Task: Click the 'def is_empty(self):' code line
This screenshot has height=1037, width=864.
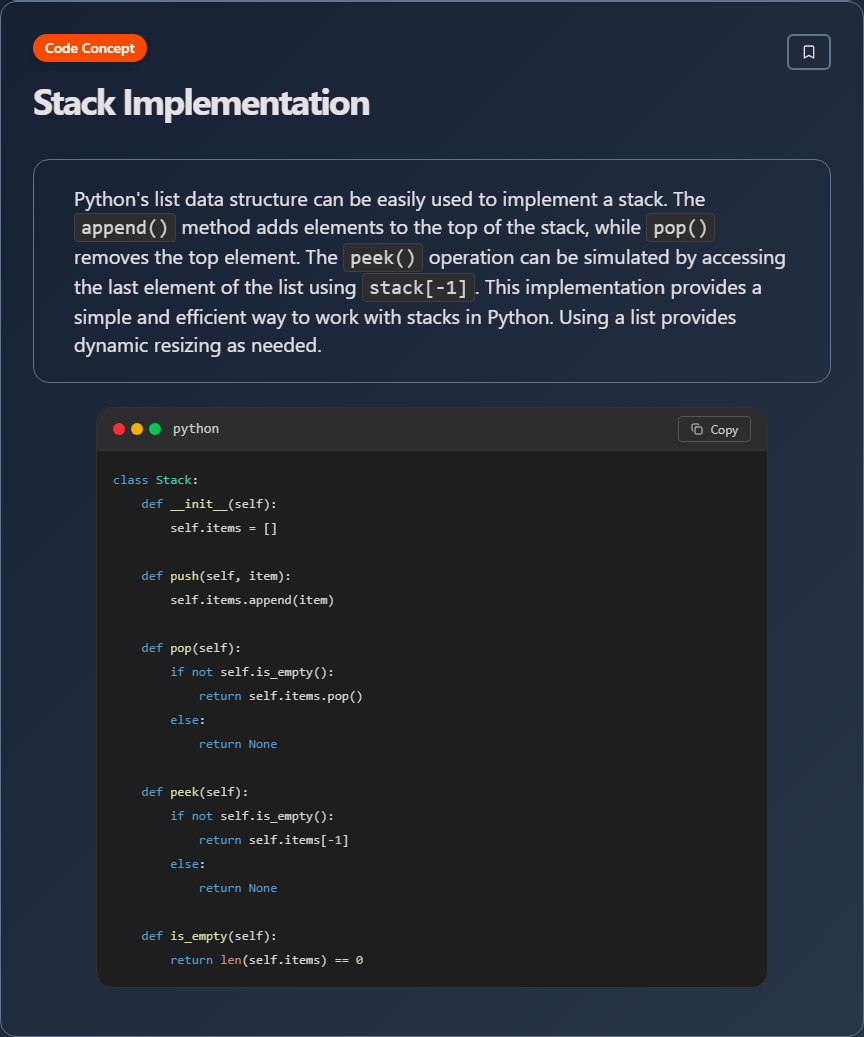Action: [209, 936]
